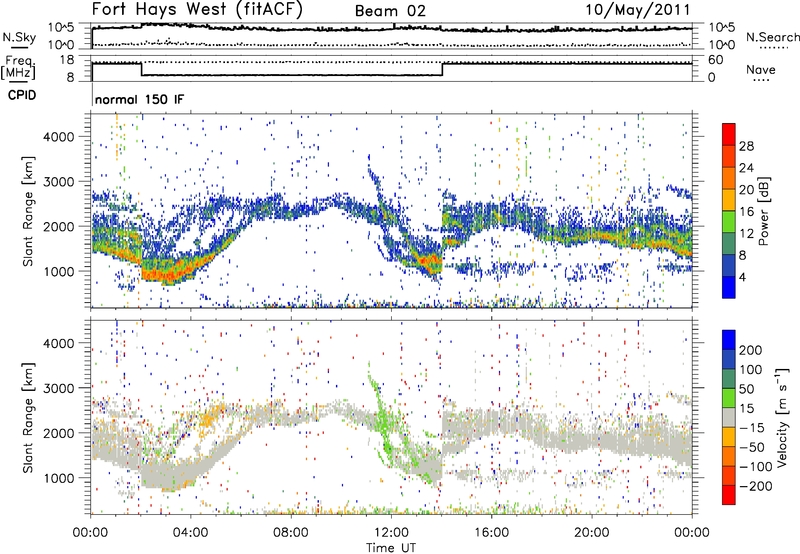Click the 'normal 150 IF' text
This screenshot has height=554, width=800.
click(x=139, y=99)
